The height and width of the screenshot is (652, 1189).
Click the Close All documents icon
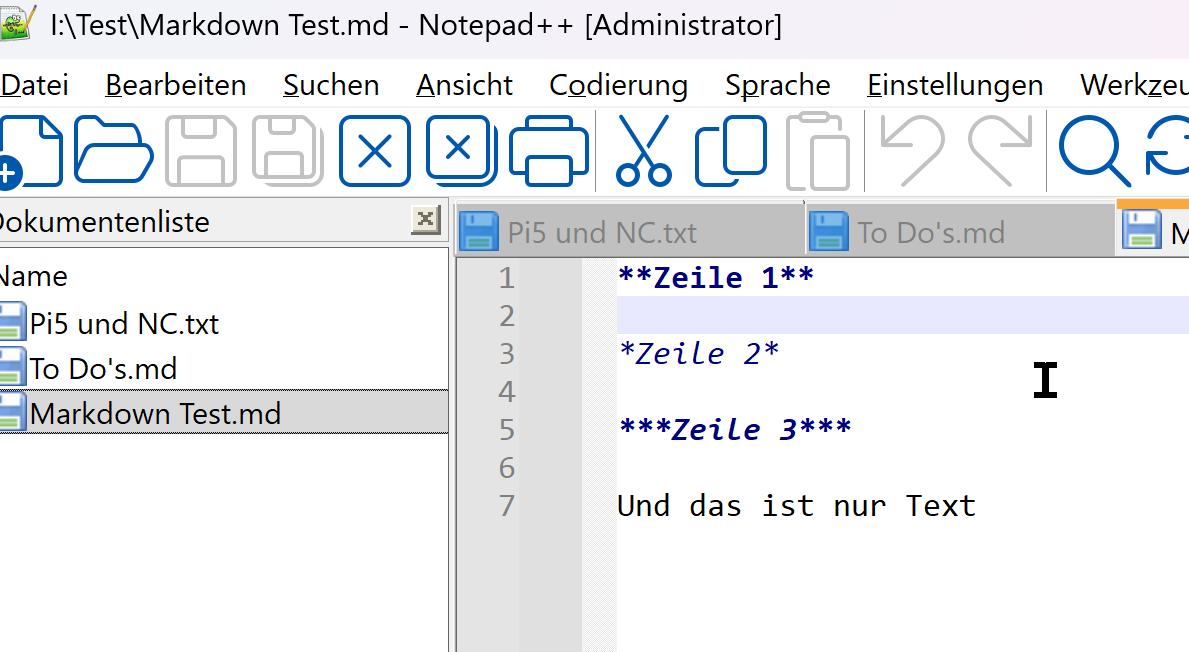point(462,151)
